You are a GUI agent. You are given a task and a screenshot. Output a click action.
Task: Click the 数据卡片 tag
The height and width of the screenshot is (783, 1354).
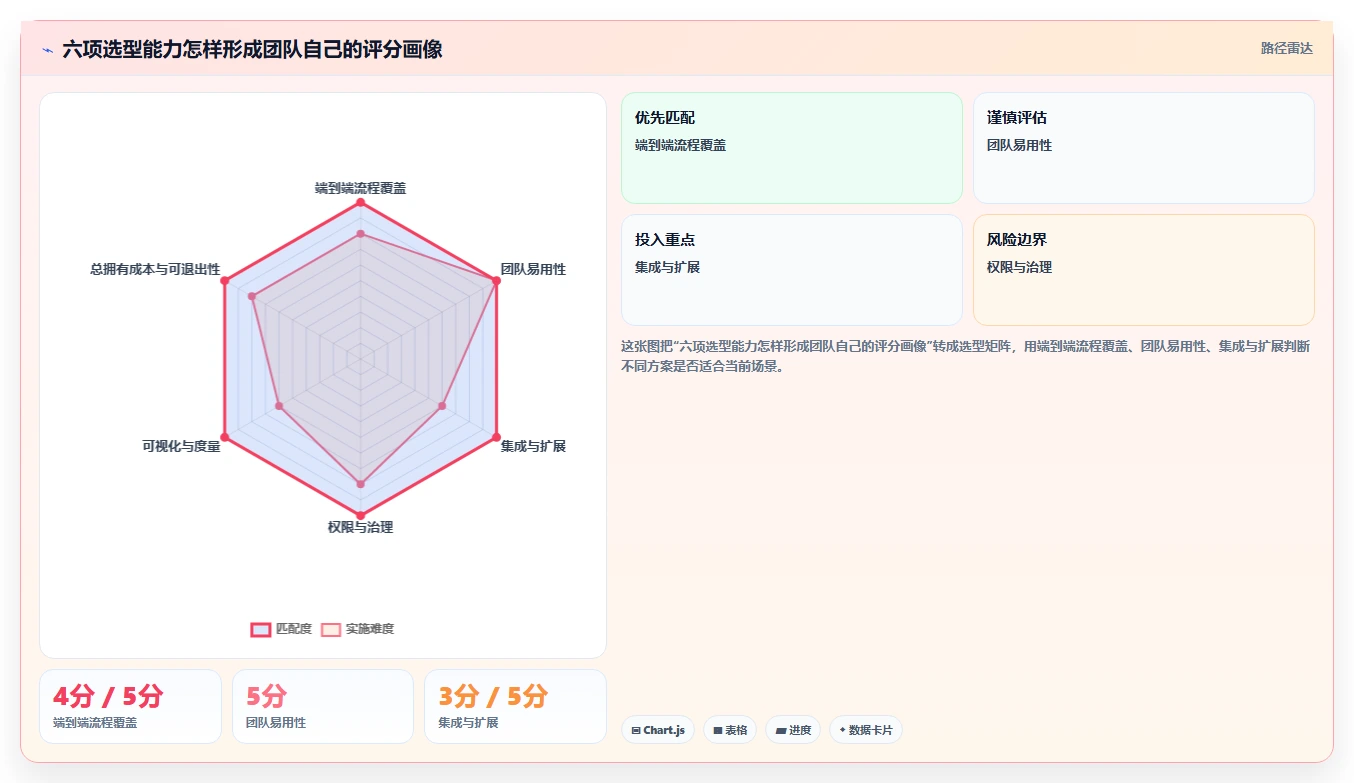click(x=865, y=730)
